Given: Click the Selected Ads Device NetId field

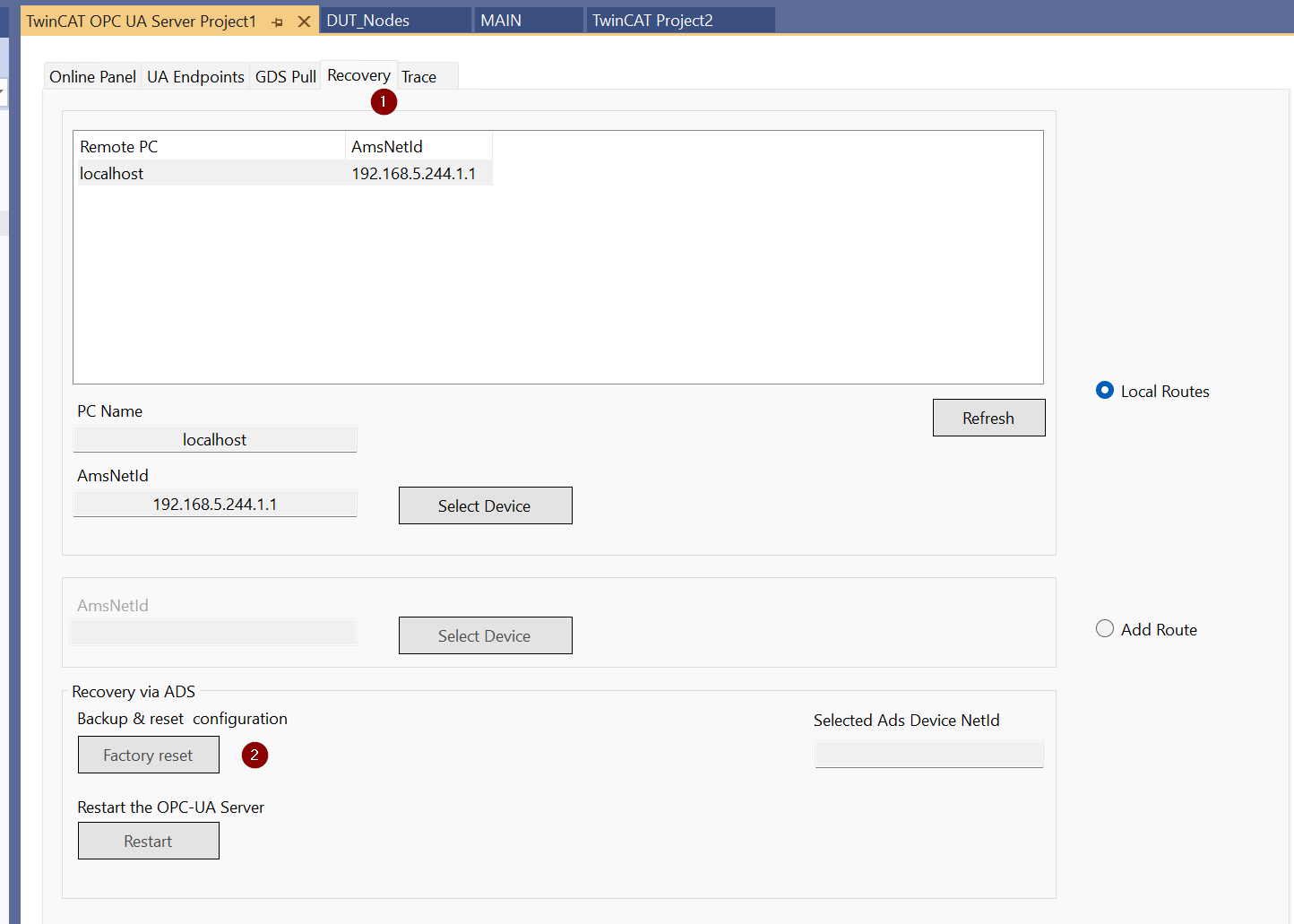Looking at the screenshot, I should tap(928, 754).
